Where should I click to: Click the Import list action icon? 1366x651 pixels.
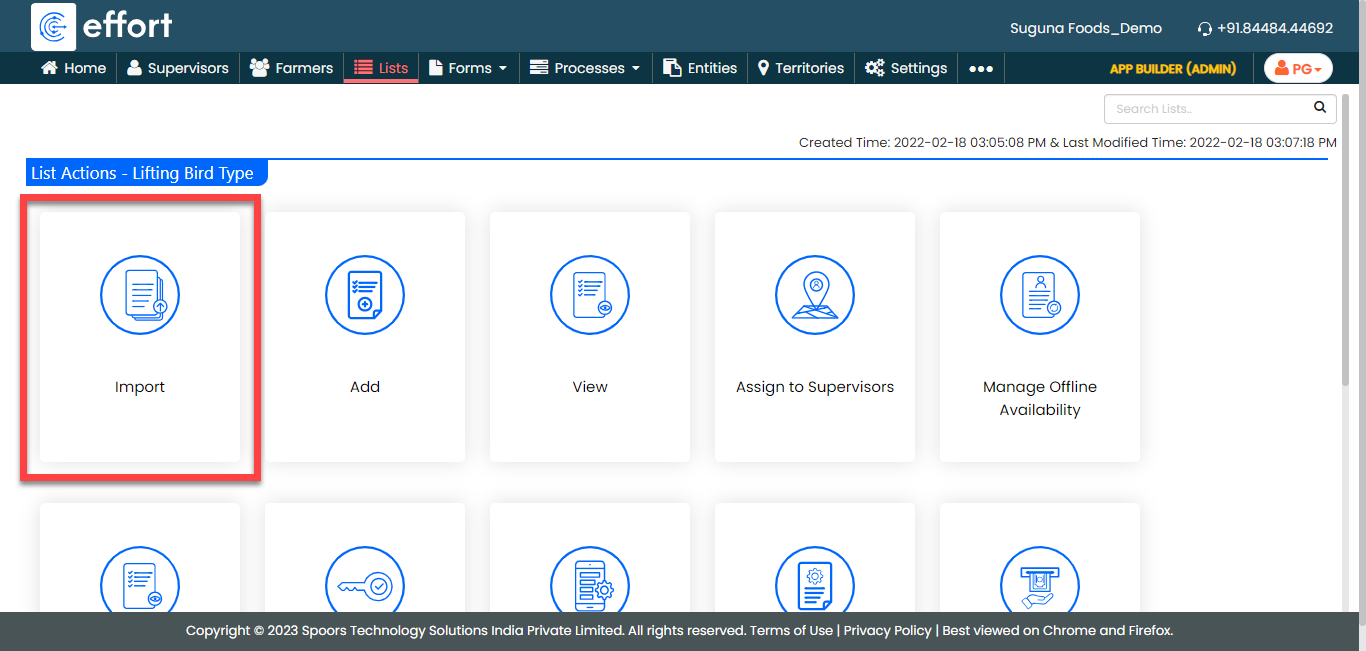[140, 294]
